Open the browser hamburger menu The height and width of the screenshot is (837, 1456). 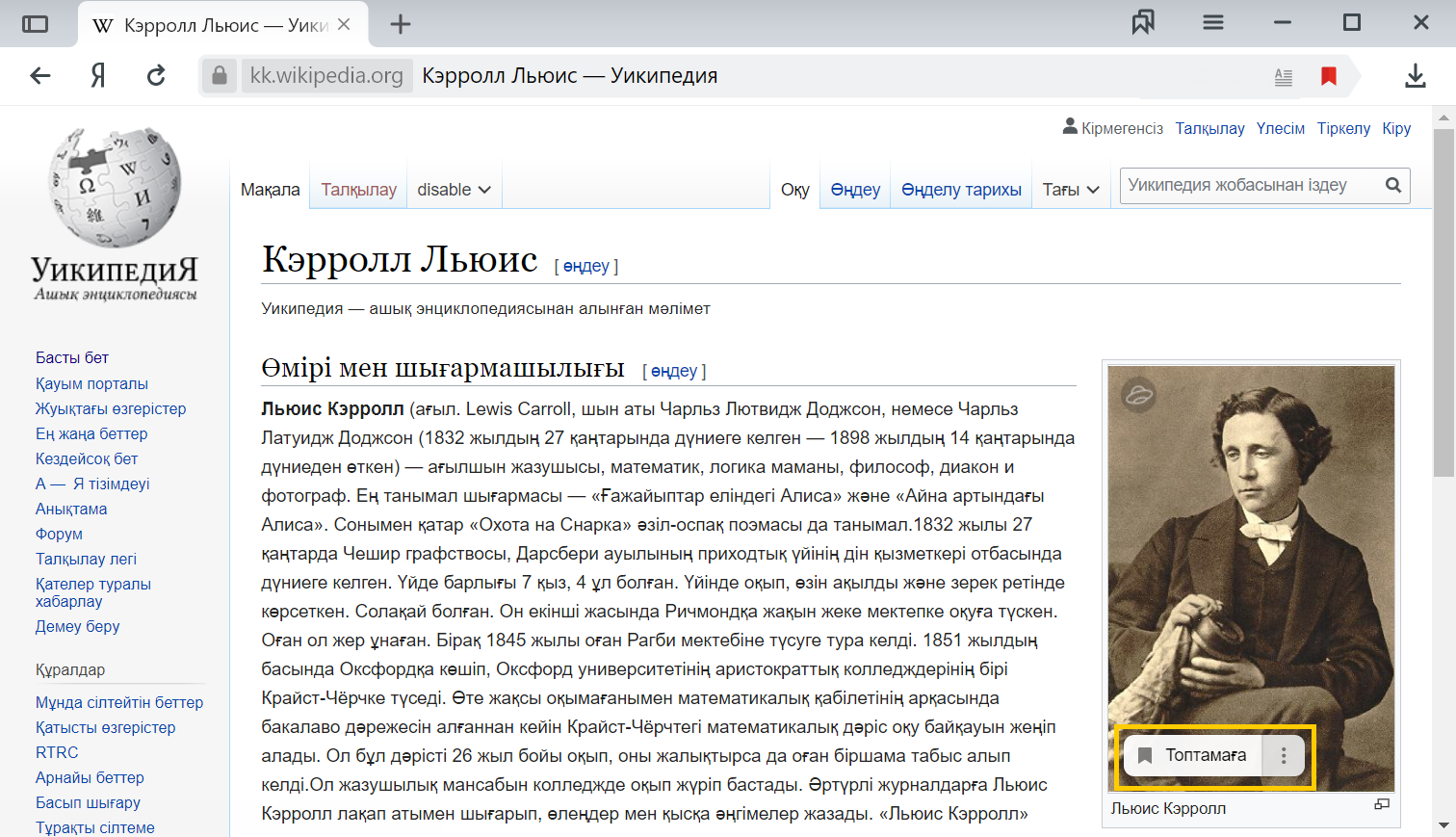pos(1213,22)
